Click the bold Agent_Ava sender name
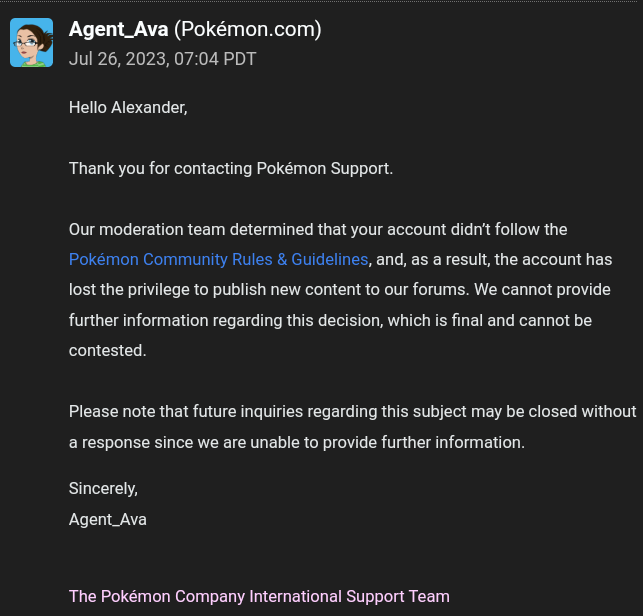The image size is (643, 616). pyautogui.click(x=118, y=30)
